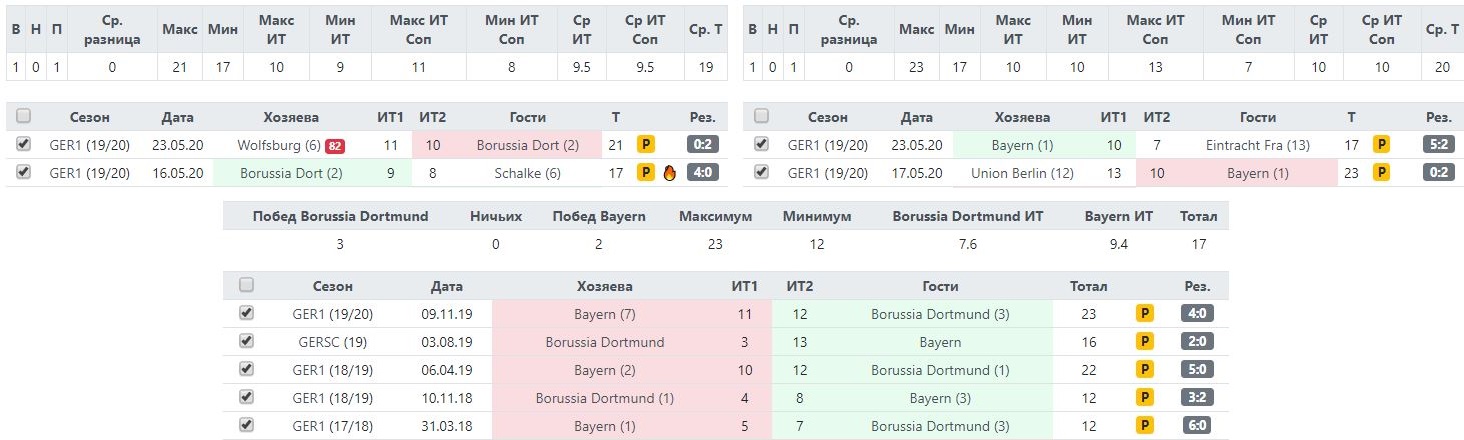Click yellow P icon for 31.03.18 match

point(1145,425)
